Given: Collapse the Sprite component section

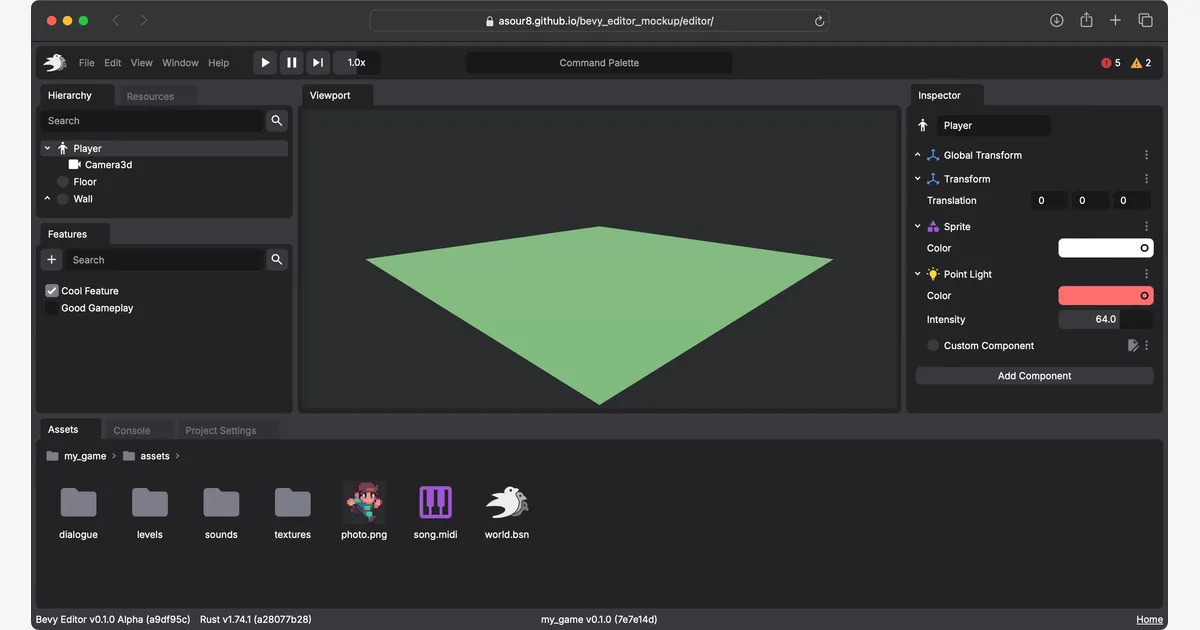Looking at the screenshot, I should [x=918, y=227].
